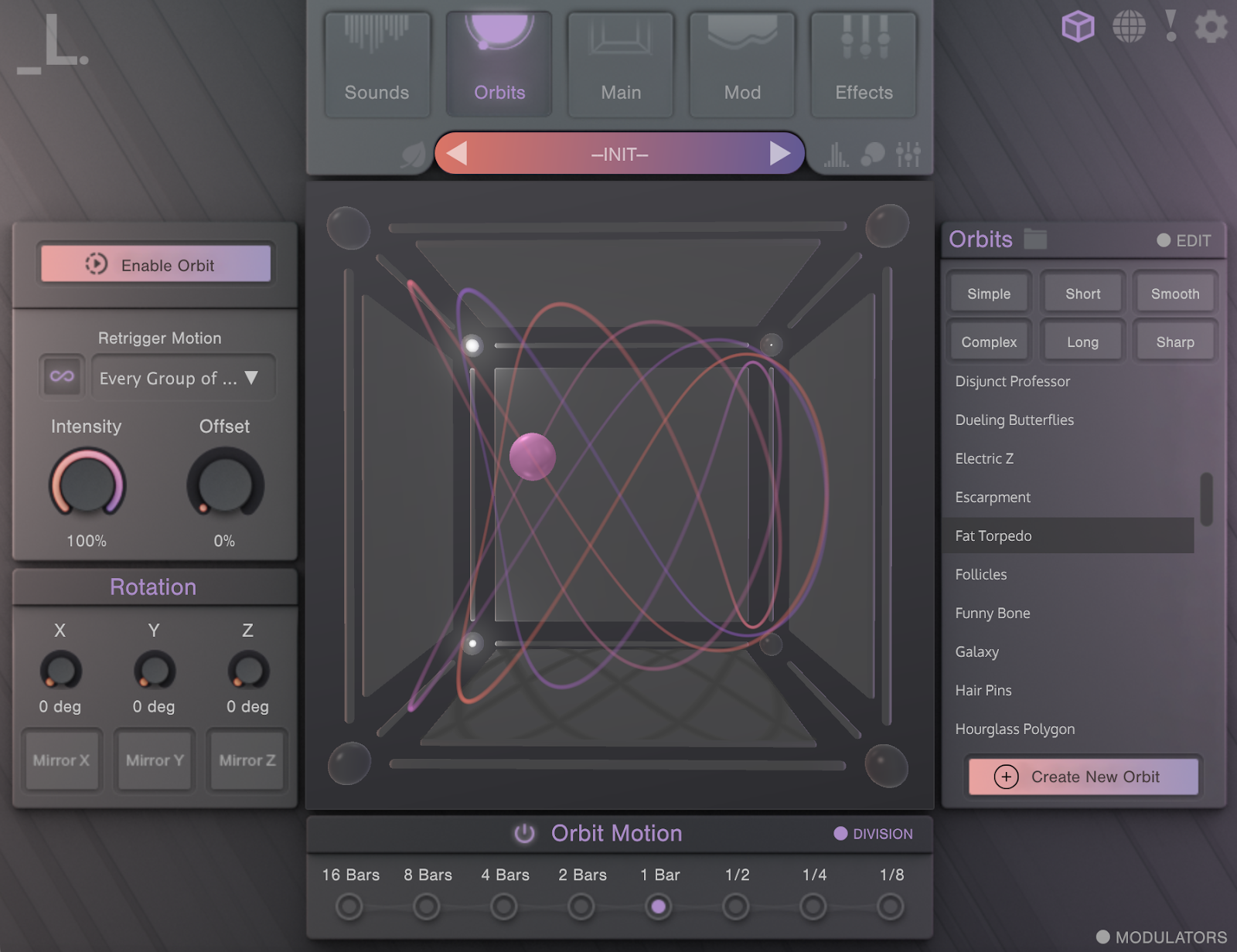
Task: Click the Y rotation knob
Action: tap(155, 670)
